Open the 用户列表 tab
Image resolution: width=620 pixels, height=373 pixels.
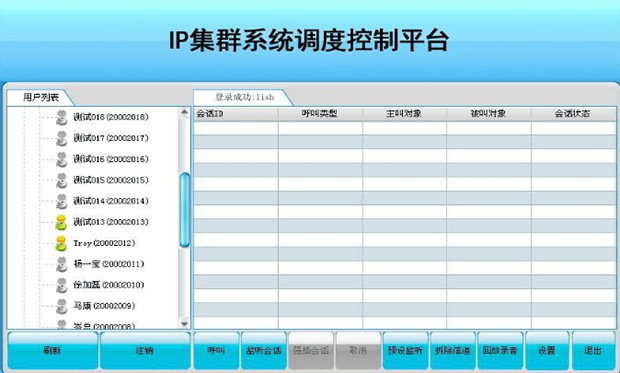pyautogui.click(x=40, y=97)
